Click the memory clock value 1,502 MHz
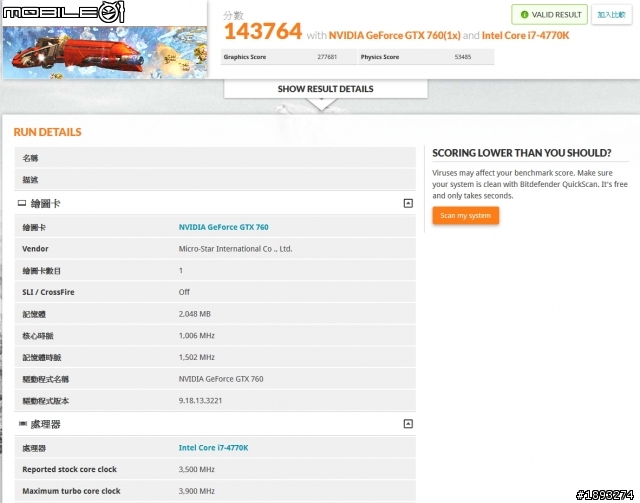This screenshot has height=503, width=640. coord(197,357)
